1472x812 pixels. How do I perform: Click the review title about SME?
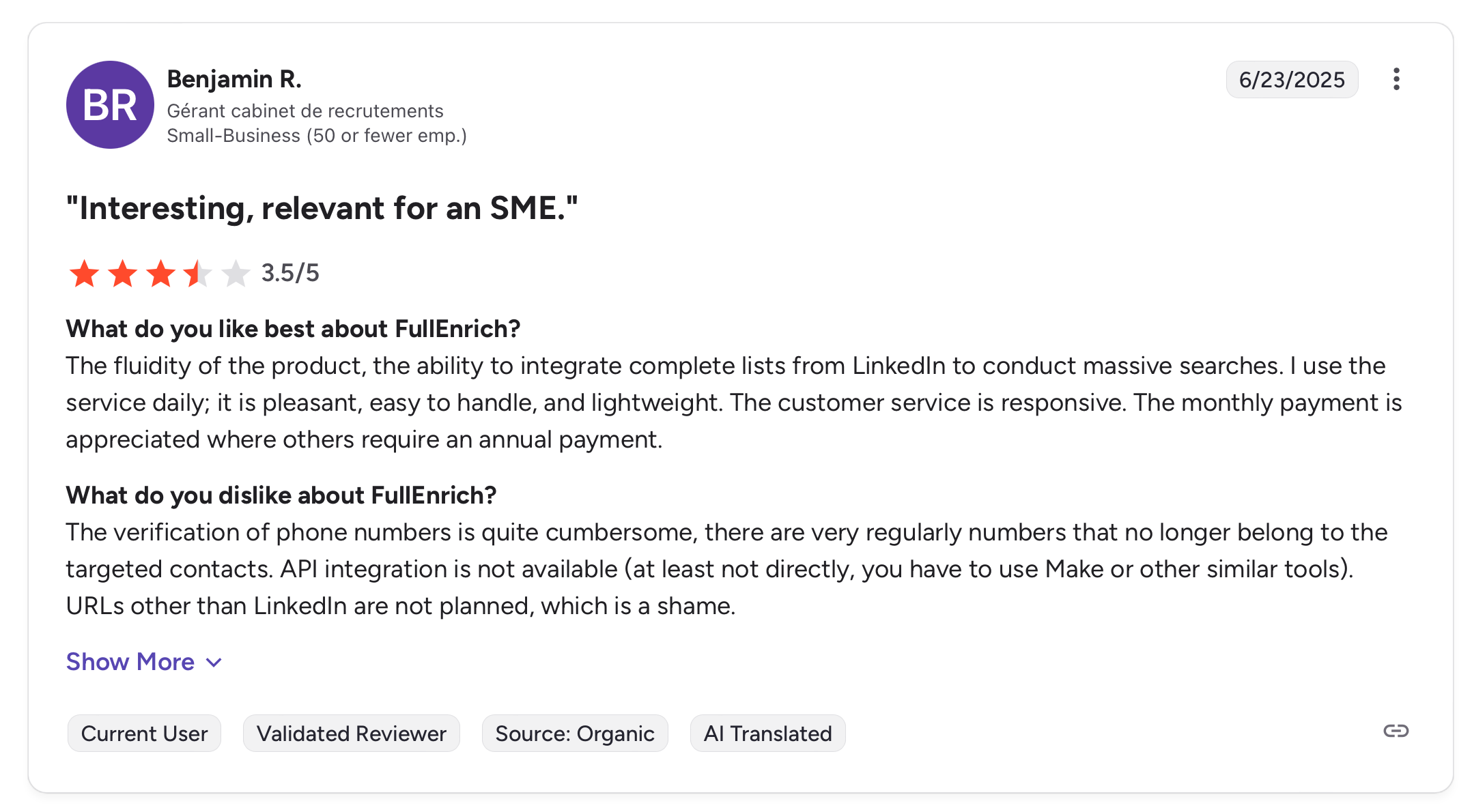pyautogui.click(x=322, y=208)
